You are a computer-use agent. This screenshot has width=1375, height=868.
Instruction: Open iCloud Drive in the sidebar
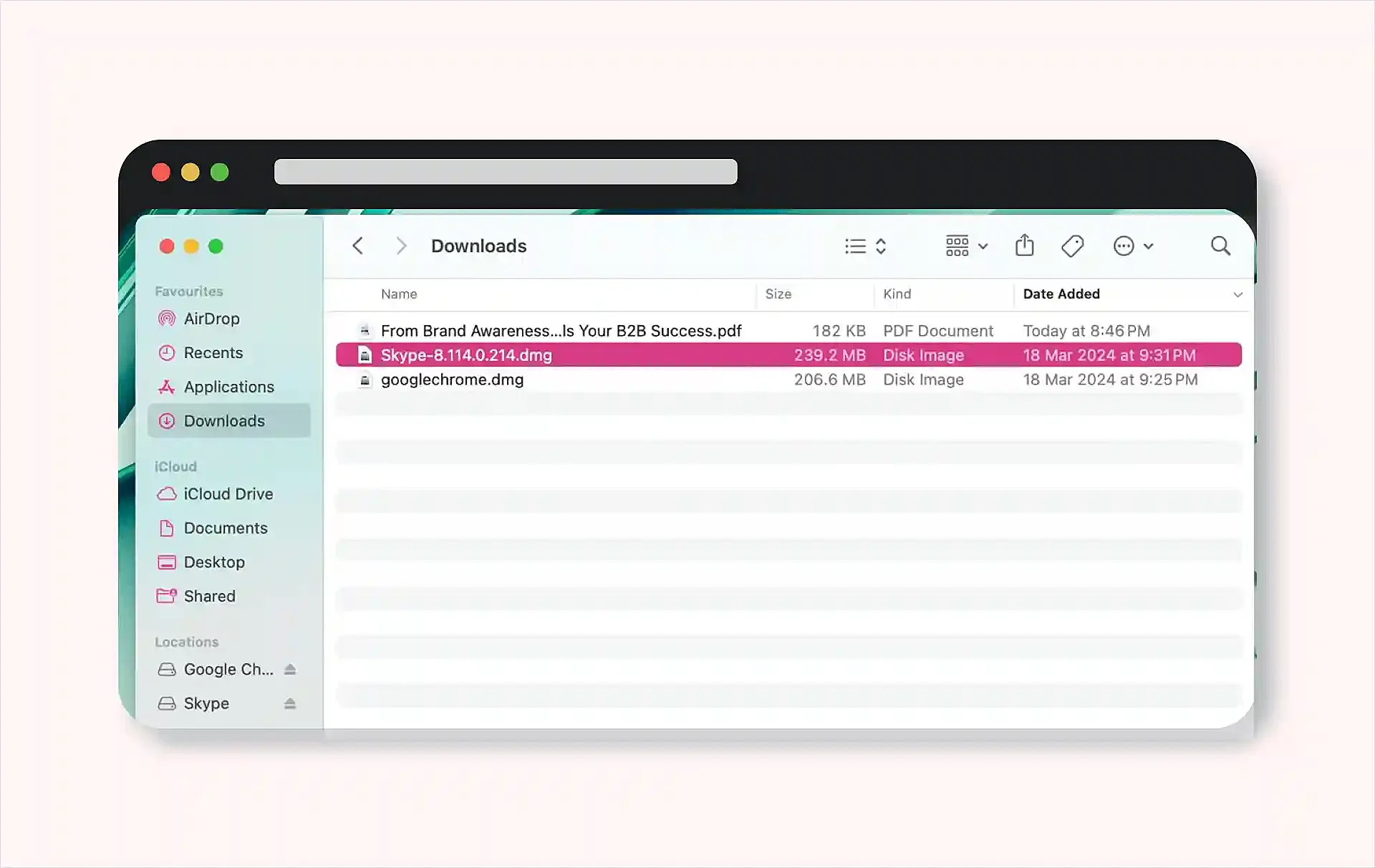[229, 494]
